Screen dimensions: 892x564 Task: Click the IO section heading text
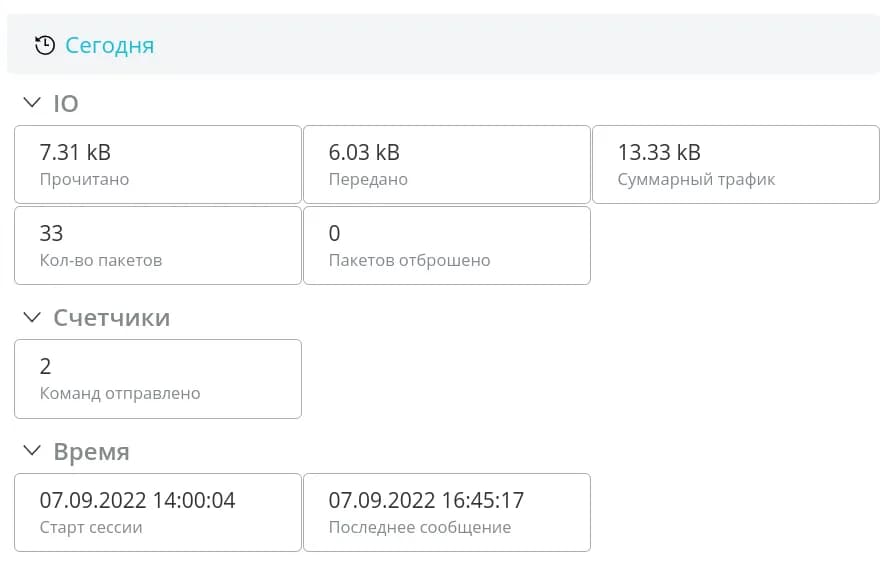66,103
